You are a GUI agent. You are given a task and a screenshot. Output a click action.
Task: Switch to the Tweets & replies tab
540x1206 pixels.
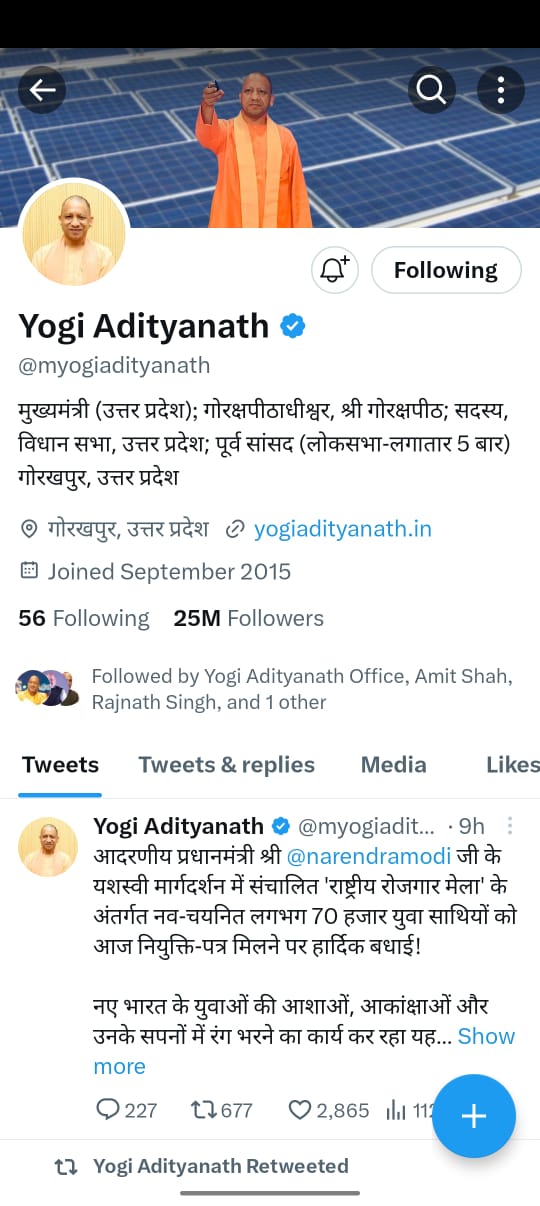point(226,764)
